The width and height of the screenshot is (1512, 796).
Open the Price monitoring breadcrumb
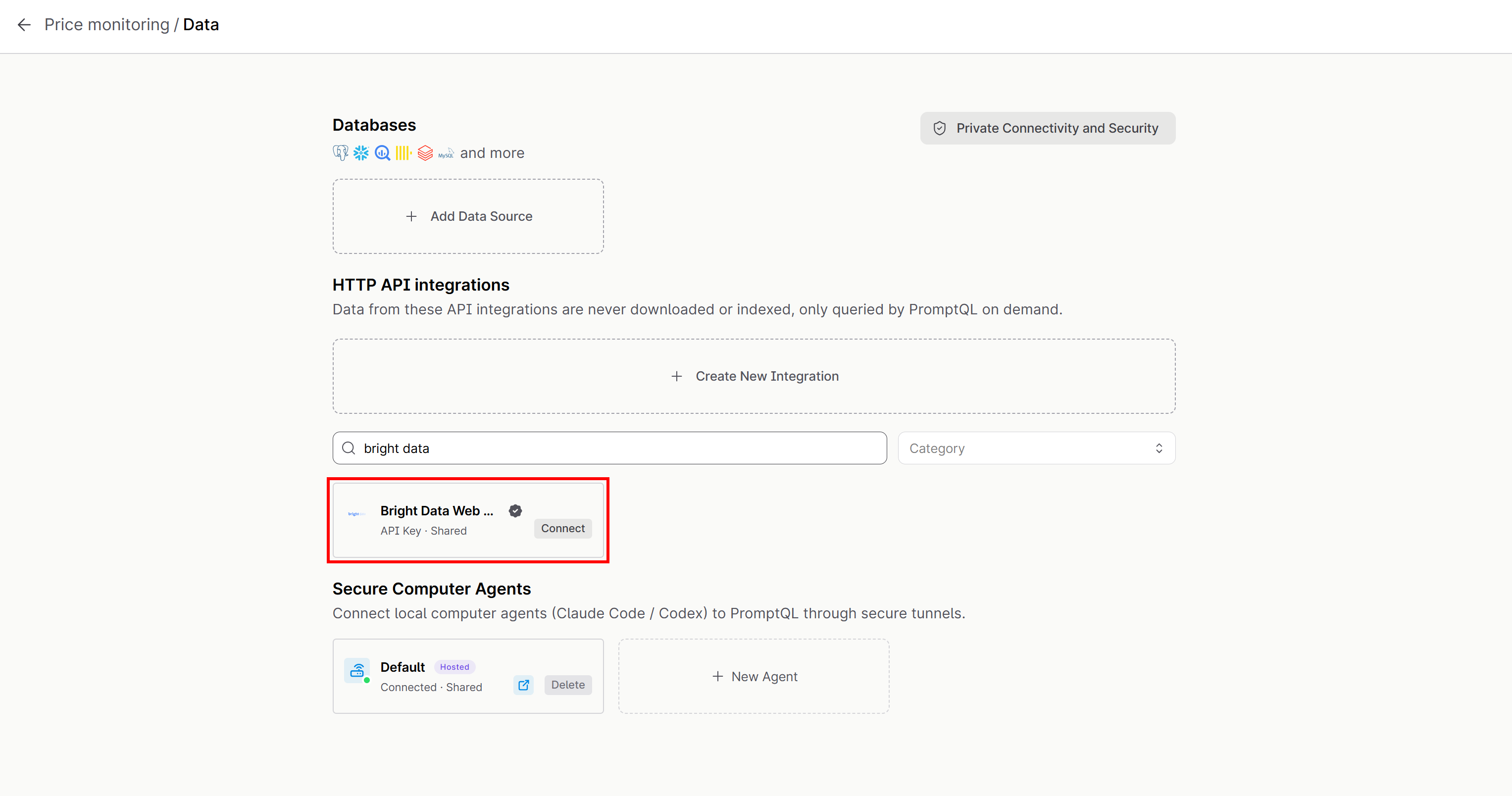[107, 25]
